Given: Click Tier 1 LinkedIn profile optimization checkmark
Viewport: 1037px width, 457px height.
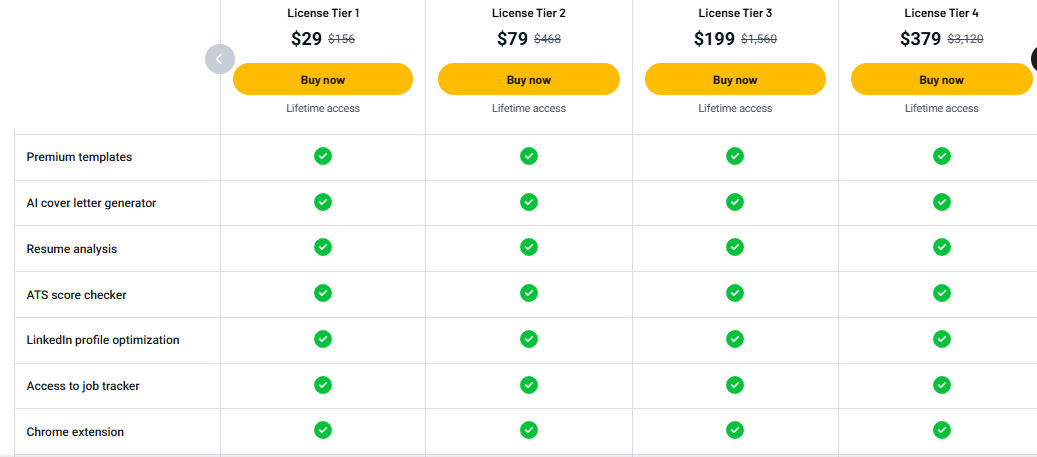Looking at the screenshot, I should click(323, 339).
